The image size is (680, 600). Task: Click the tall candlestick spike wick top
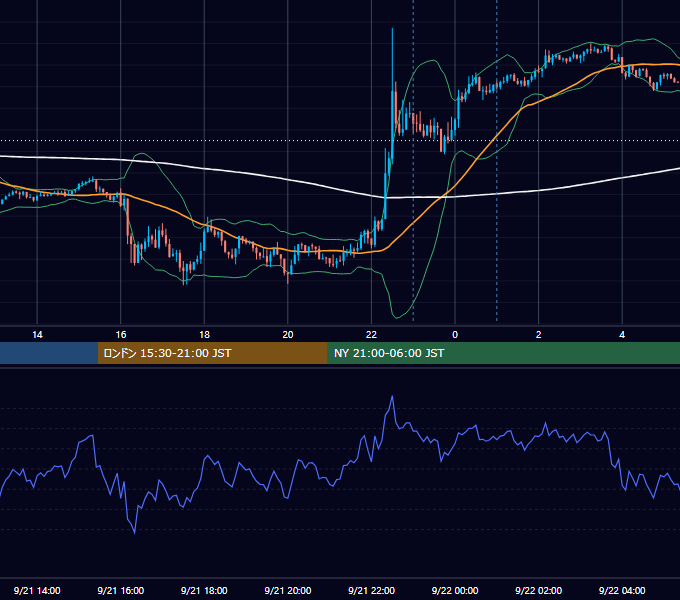point(392,29)
